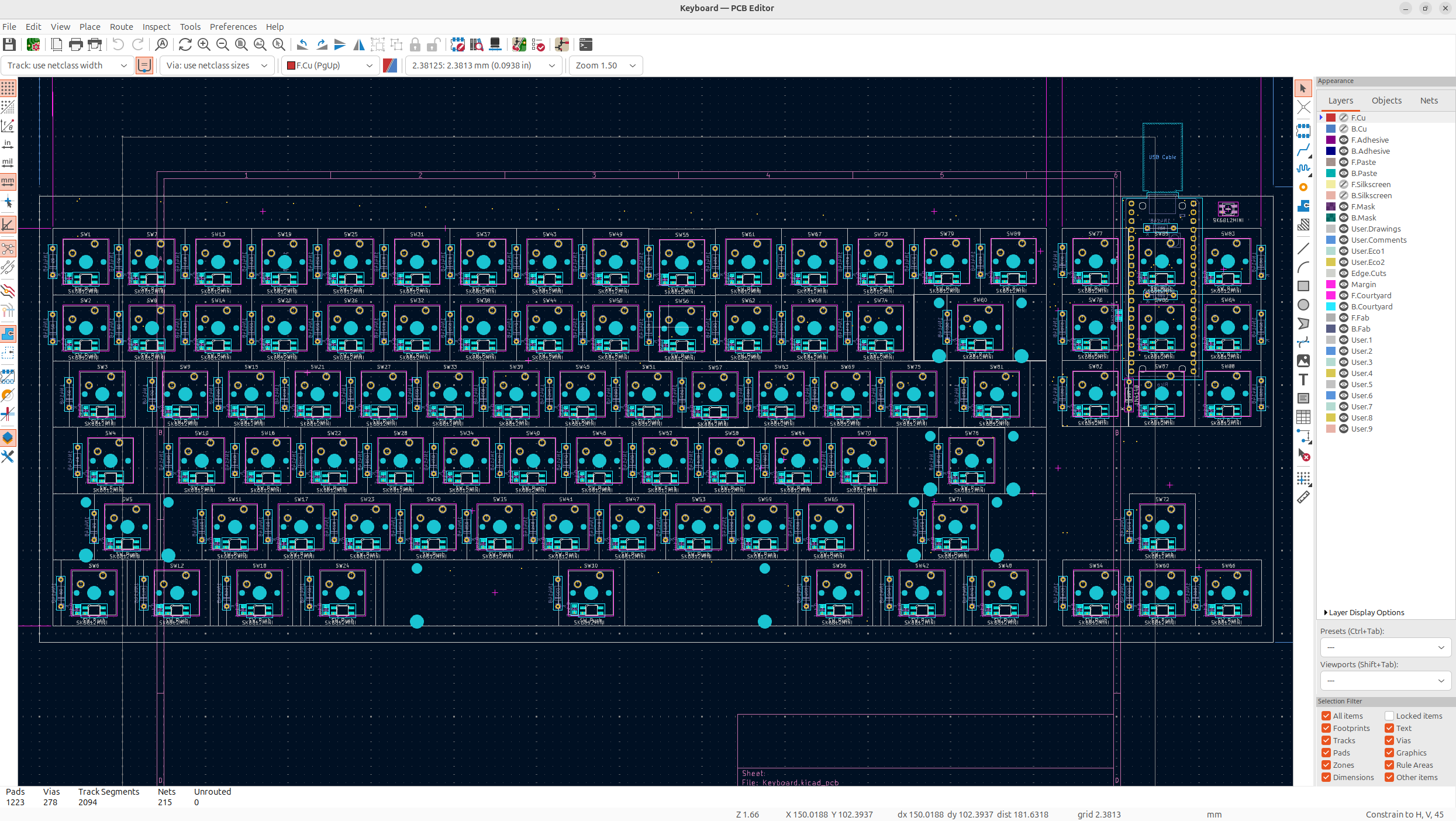Viewport: 1456px width, 821px height.
Task: Mirror the selected item
Action: [x=359, y=44]
